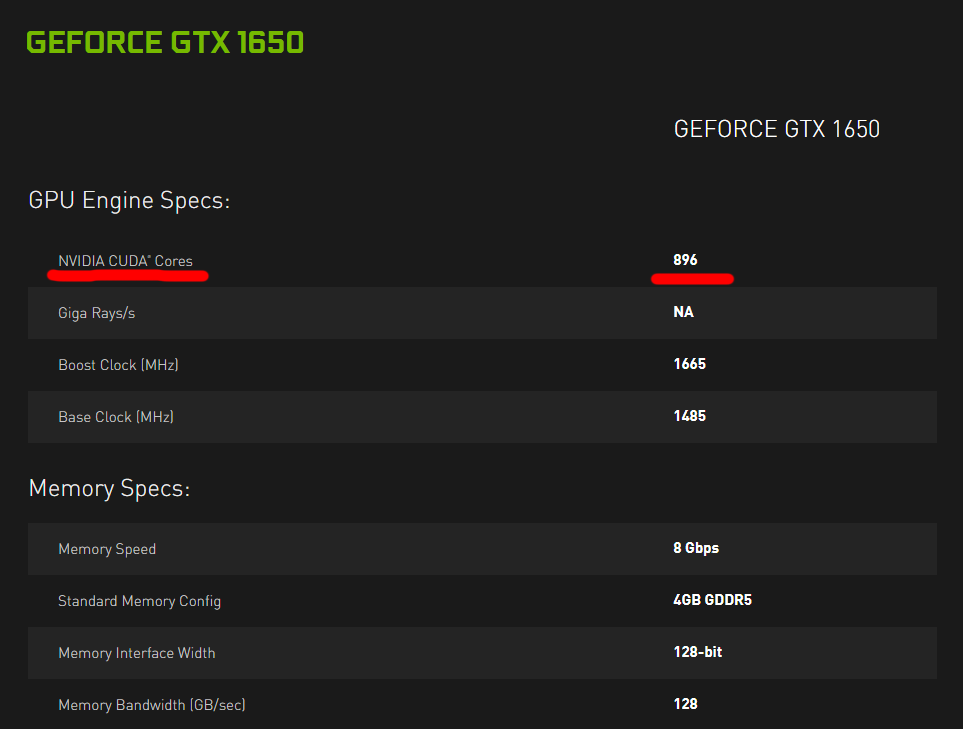Click the green GEFORCE GTX 1650 title
The height and width of the screenshot is (729, 963).
[x=165, y=42]
